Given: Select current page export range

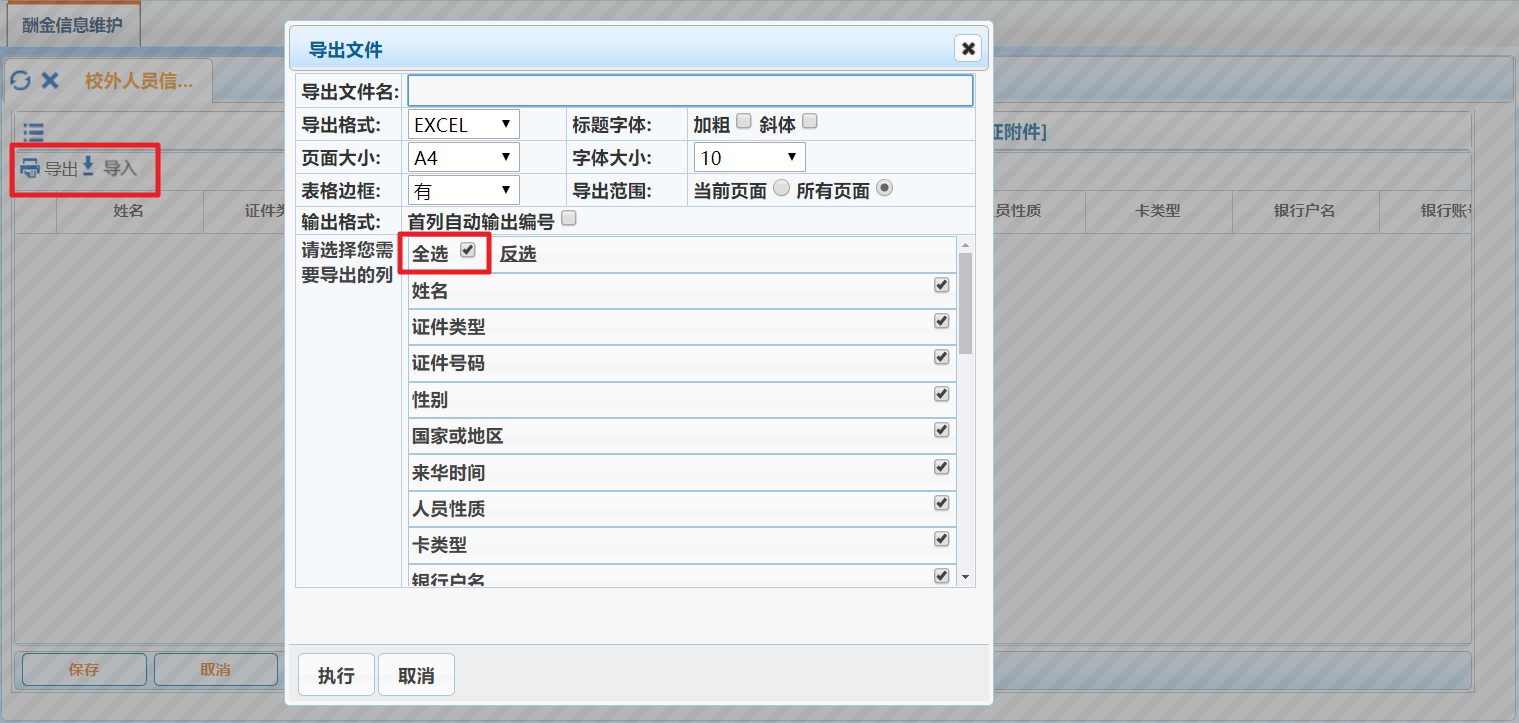Looking at the screenshot, I should click(782, 188).
